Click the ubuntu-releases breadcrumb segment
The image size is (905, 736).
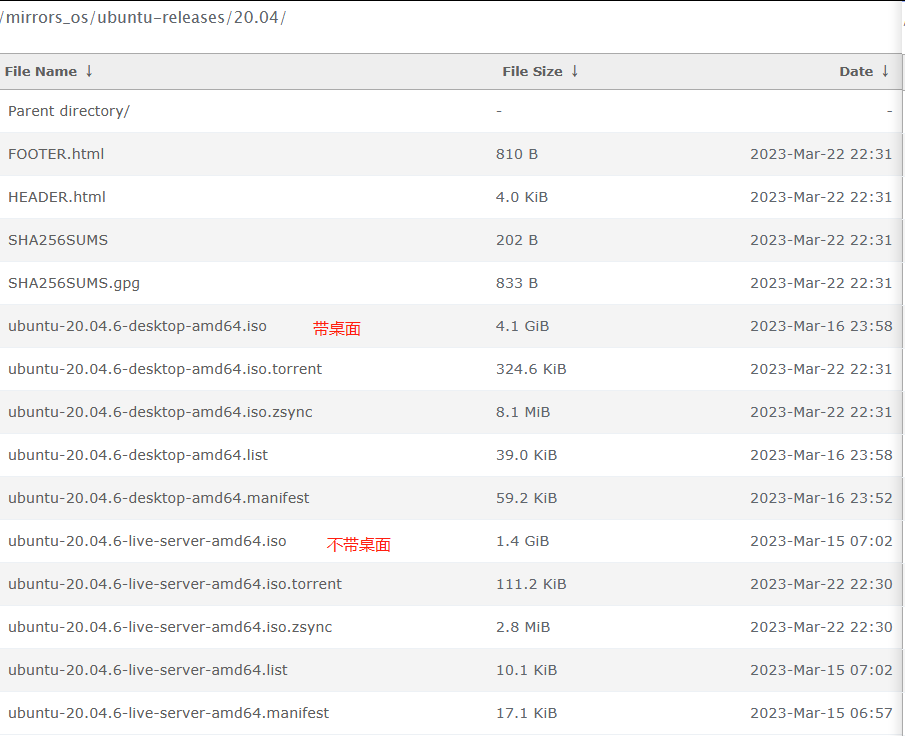click(x=161, y=17)
